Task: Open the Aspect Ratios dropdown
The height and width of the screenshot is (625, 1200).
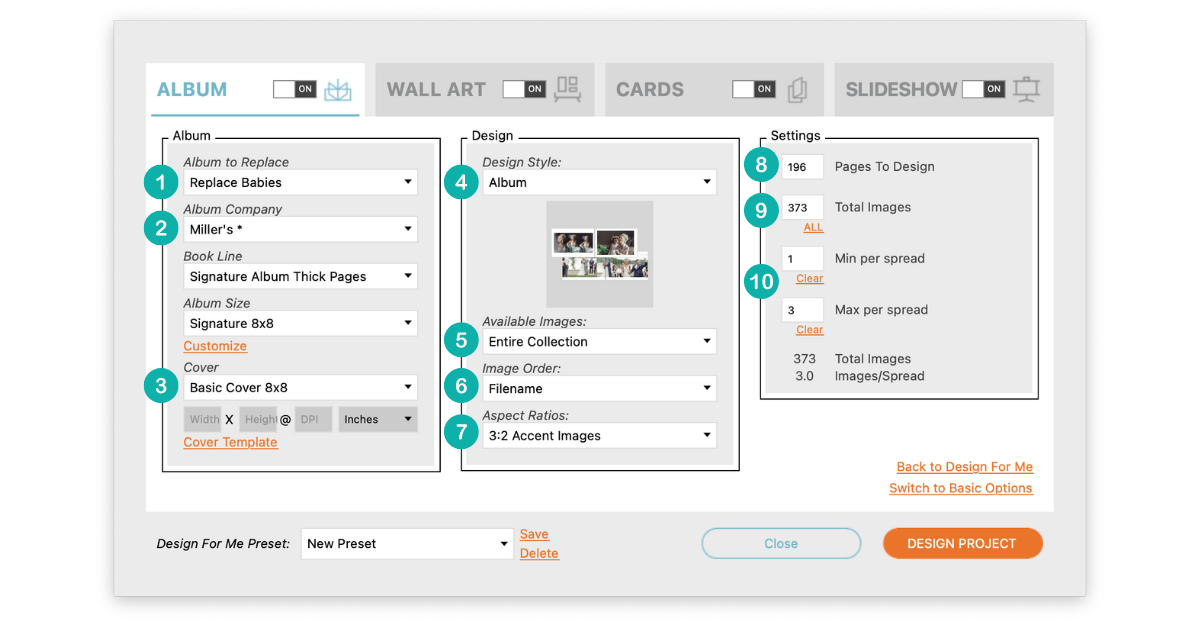Action: coord(599,435)
